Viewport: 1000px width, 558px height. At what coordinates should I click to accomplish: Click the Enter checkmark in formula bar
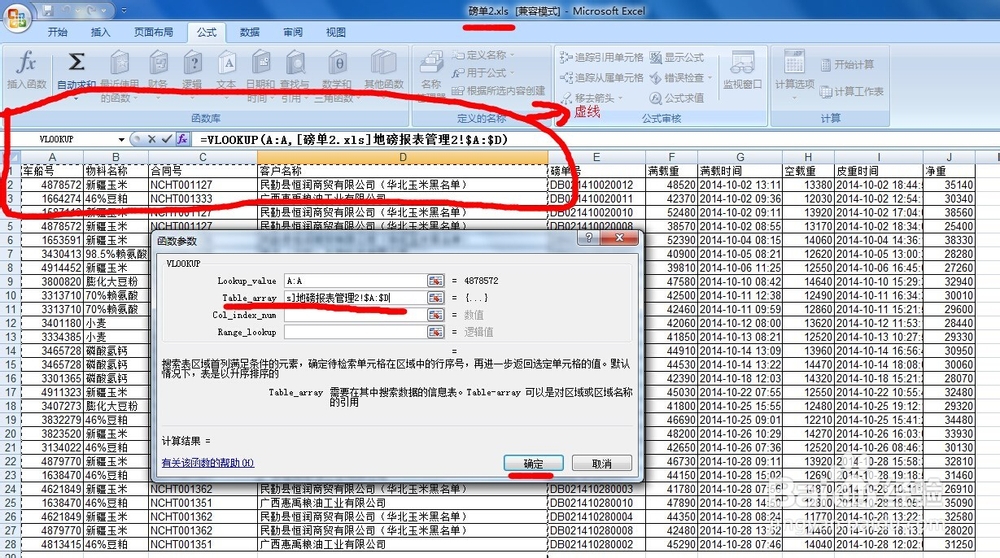[166, 139]
